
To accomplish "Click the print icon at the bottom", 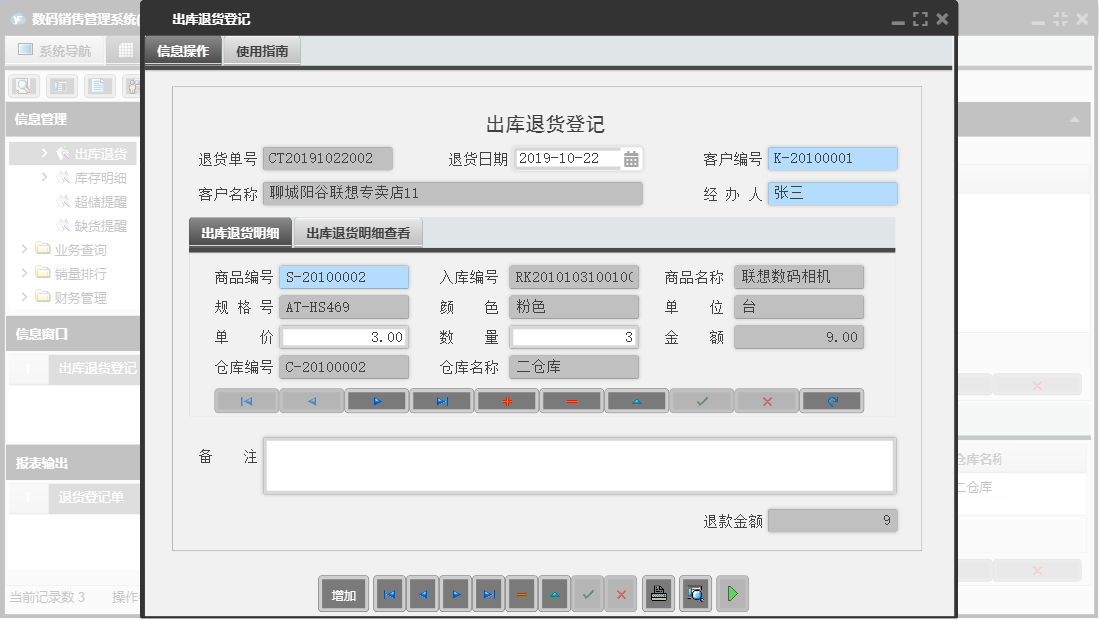I will tap(658, 593).
